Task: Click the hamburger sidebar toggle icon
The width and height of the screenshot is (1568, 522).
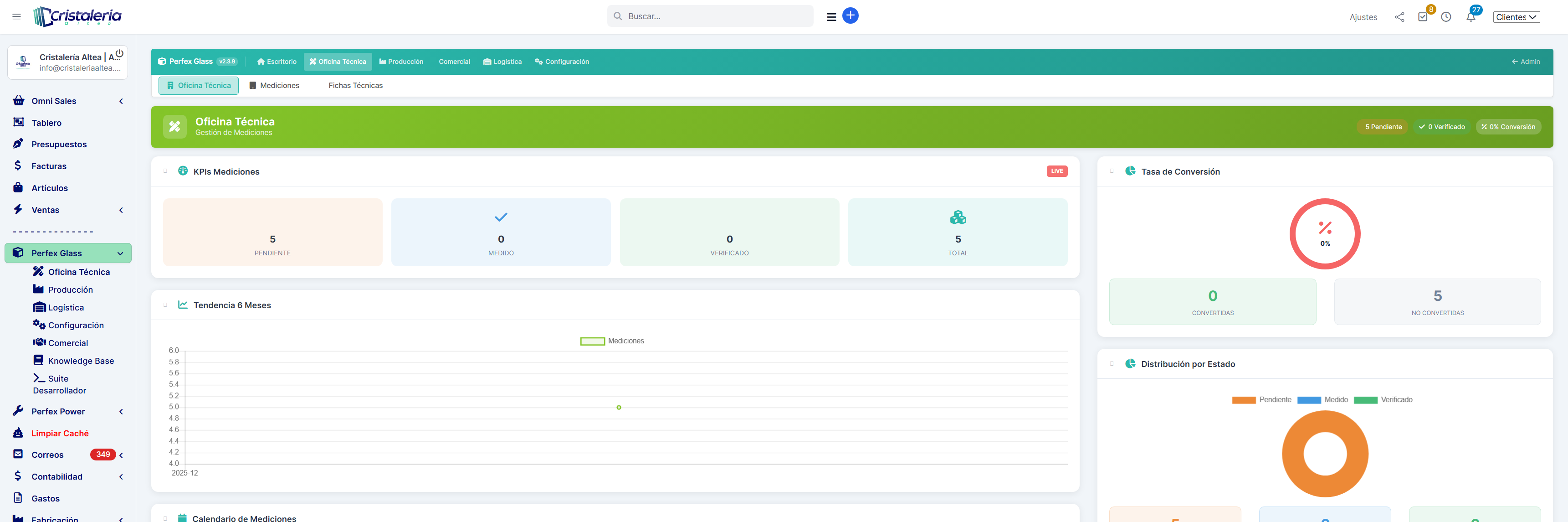Action: (16, 16)
